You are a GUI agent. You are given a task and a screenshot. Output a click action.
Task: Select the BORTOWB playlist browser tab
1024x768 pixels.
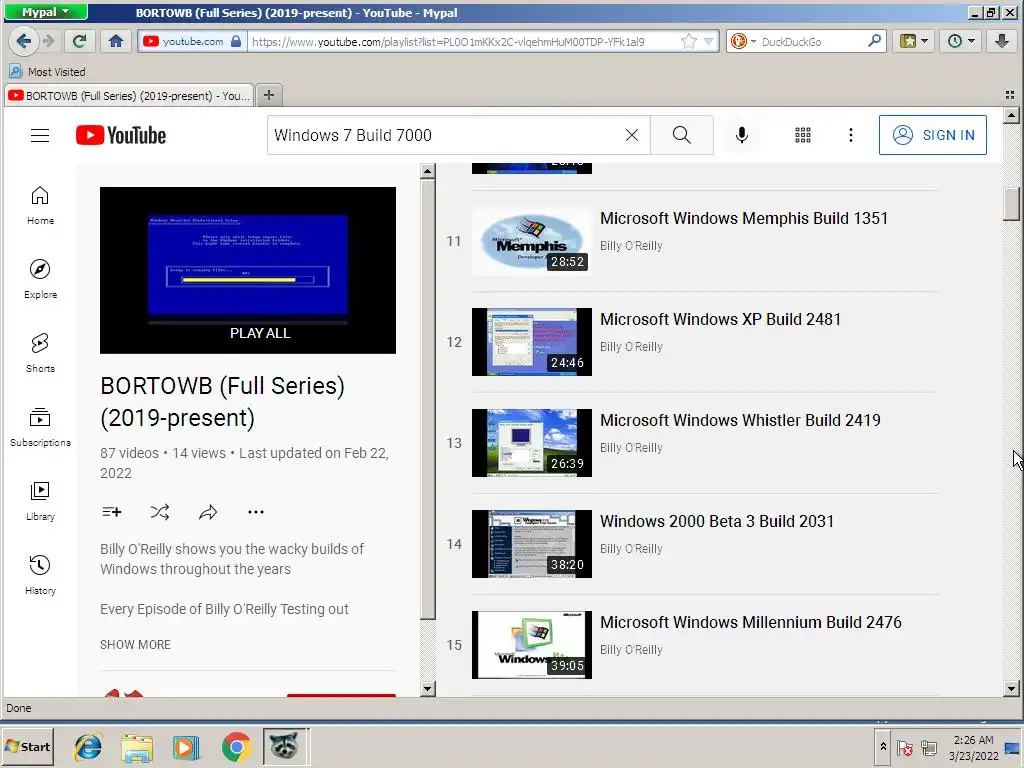pyautogui.click(x=129, y=96)
